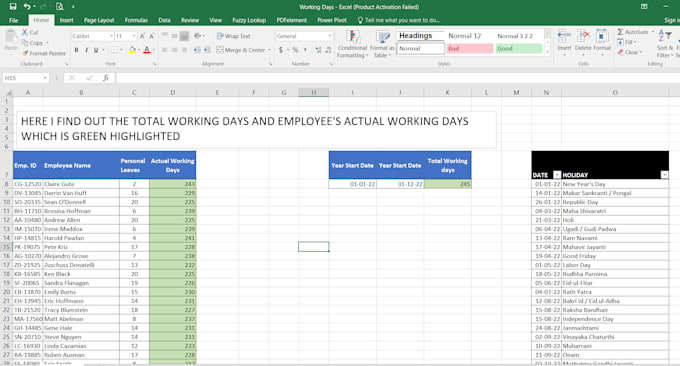Toggle Italic formatting
Screen dimensions: 680x366
point(86,50)
